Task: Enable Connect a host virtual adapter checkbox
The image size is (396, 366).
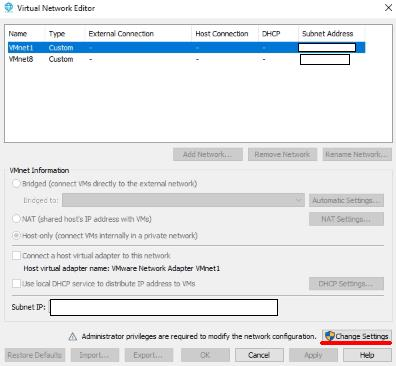Action: click(16, 256)
